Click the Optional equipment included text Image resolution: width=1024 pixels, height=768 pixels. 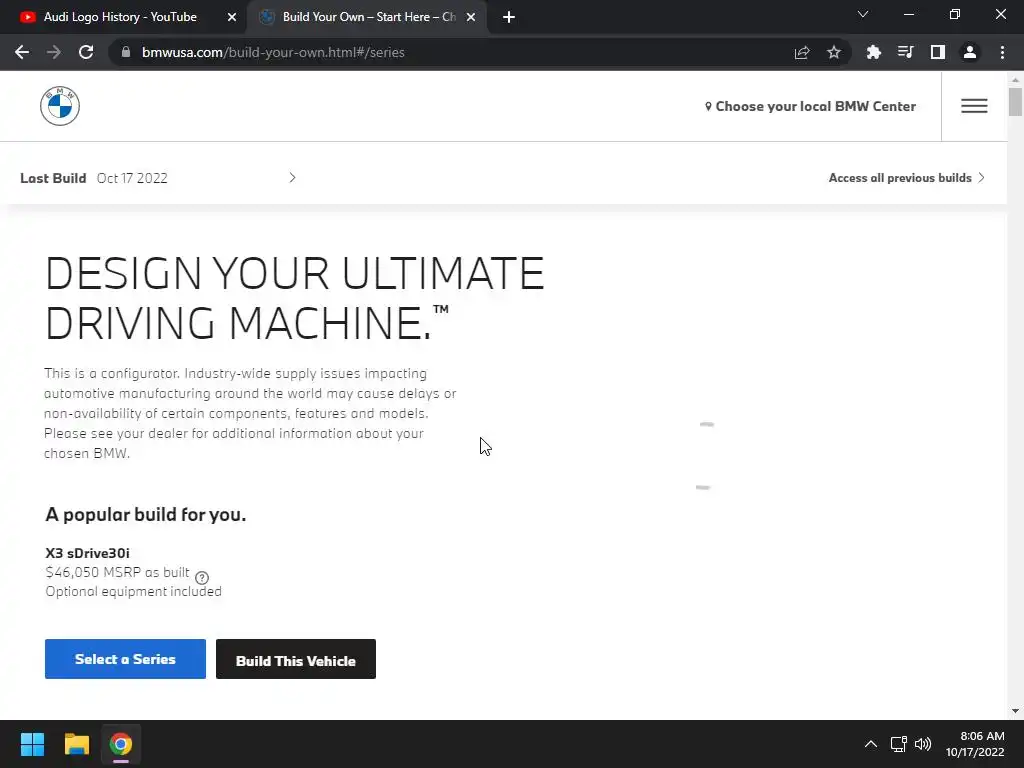coord(133,591)
